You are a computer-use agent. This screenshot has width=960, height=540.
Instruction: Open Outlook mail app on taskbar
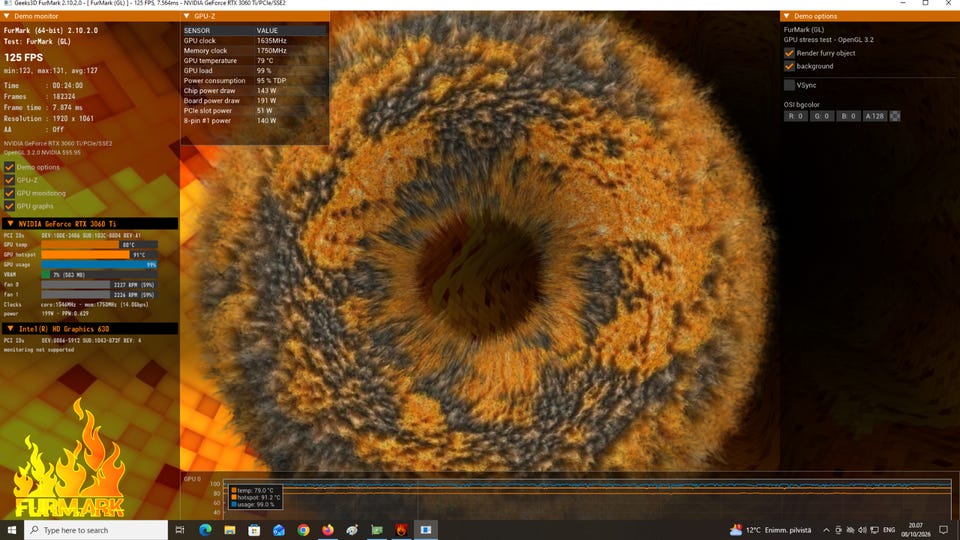coord(279,530)
